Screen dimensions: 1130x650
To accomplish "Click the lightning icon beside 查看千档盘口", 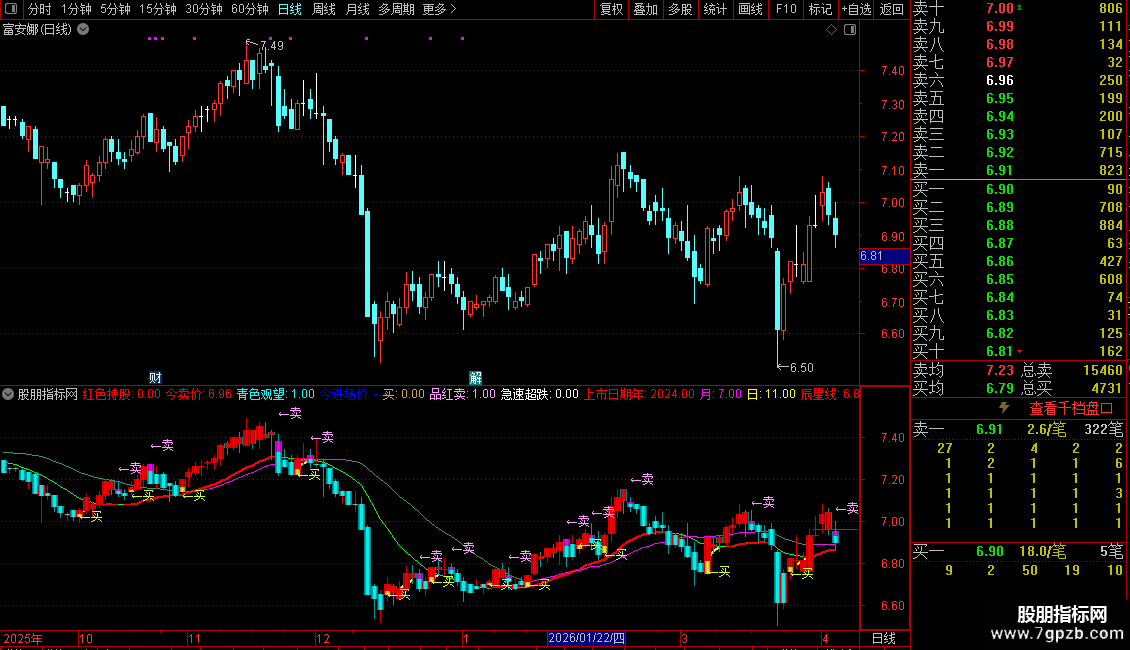I will coord(1004,408).
